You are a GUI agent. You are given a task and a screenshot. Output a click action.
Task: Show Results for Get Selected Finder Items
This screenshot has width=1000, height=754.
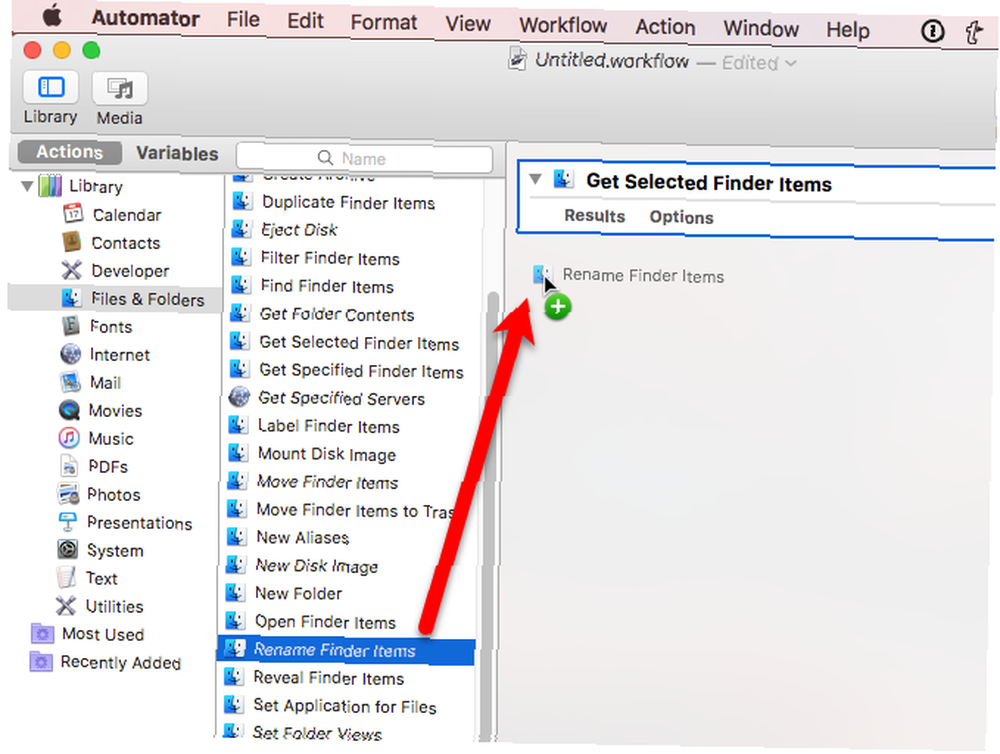tap(594, 216)
